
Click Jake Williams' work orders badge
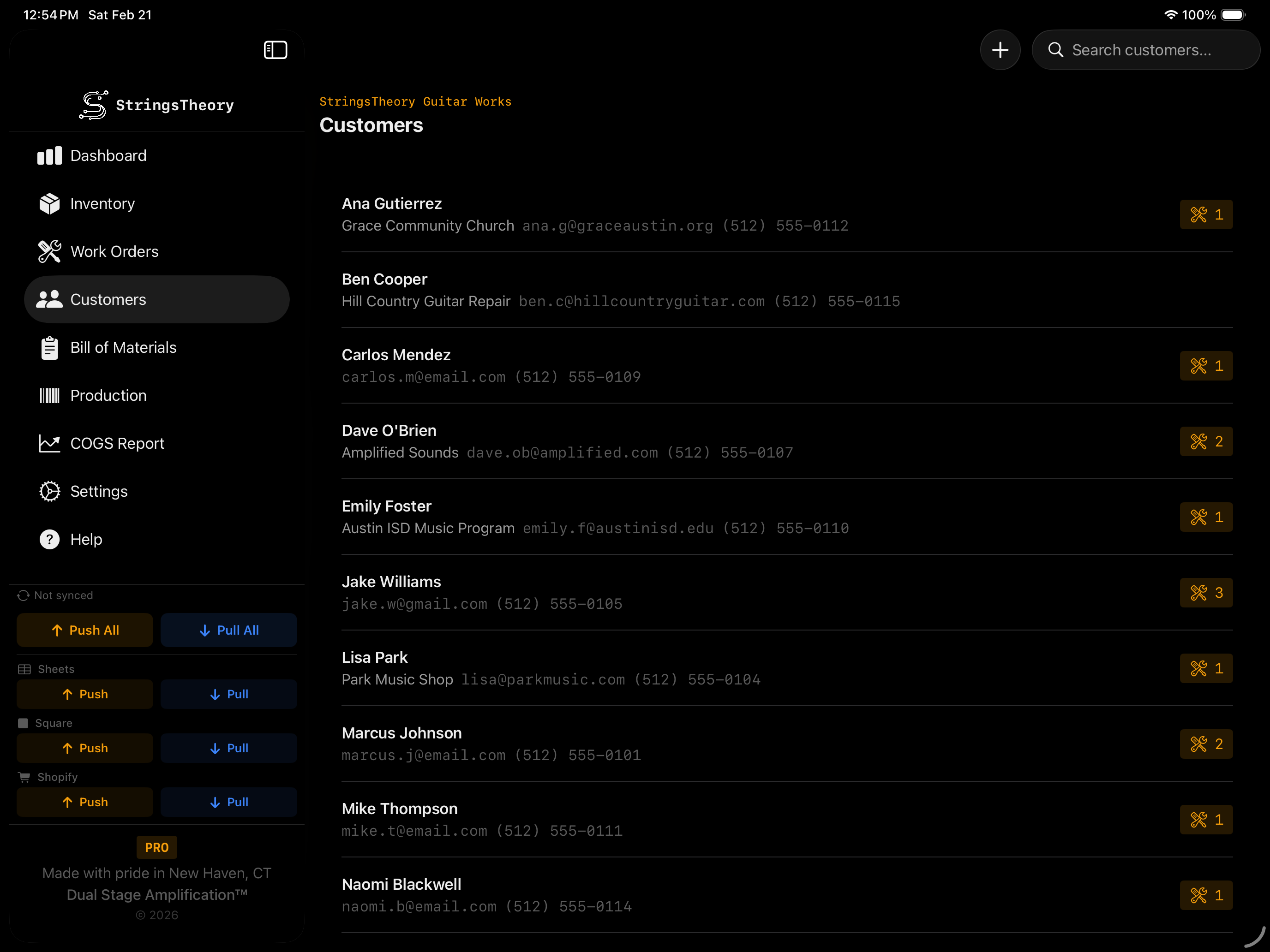pos(1206,593)
